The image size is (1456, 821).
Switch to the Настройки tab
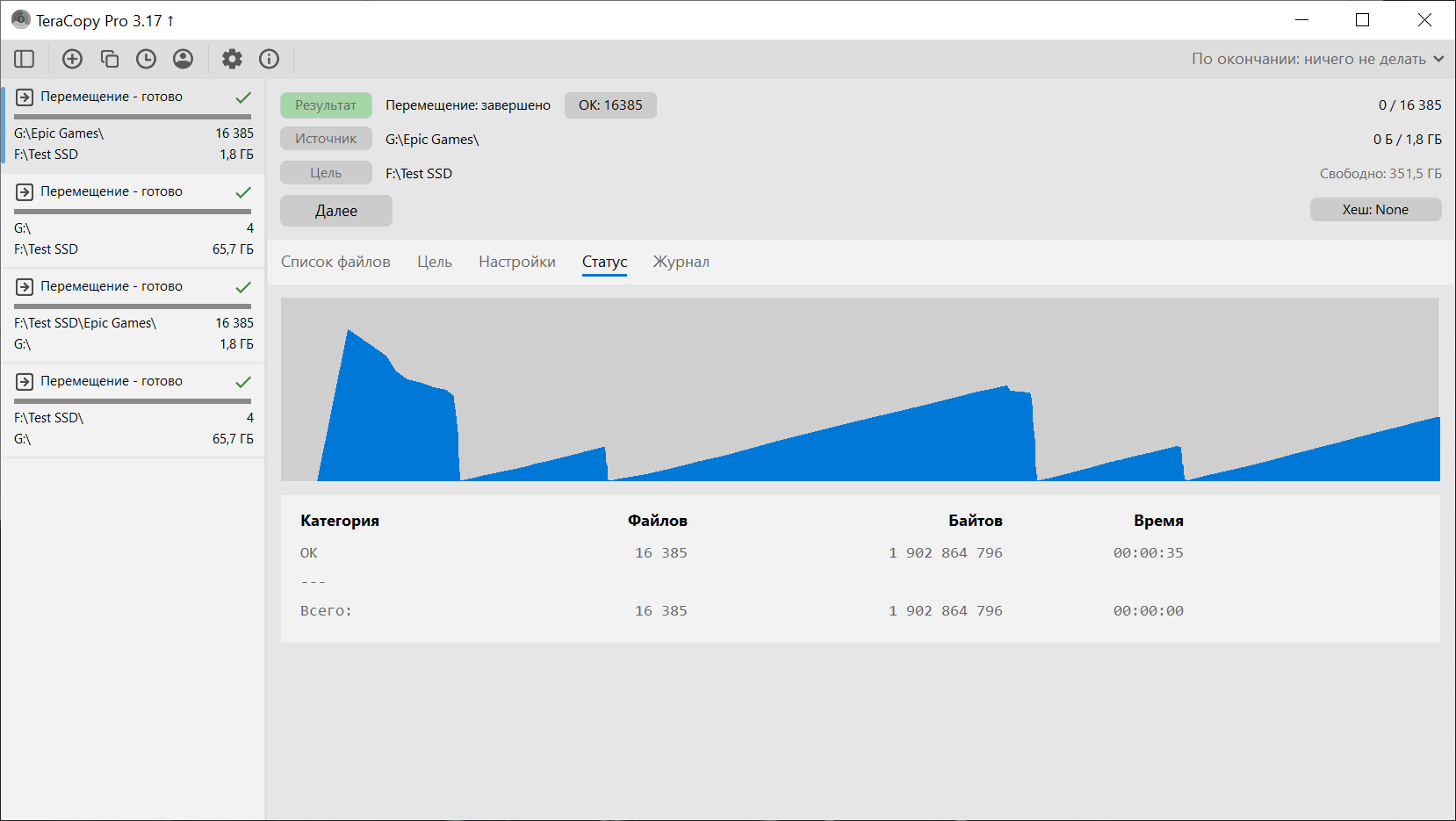(x=516, y=262)
